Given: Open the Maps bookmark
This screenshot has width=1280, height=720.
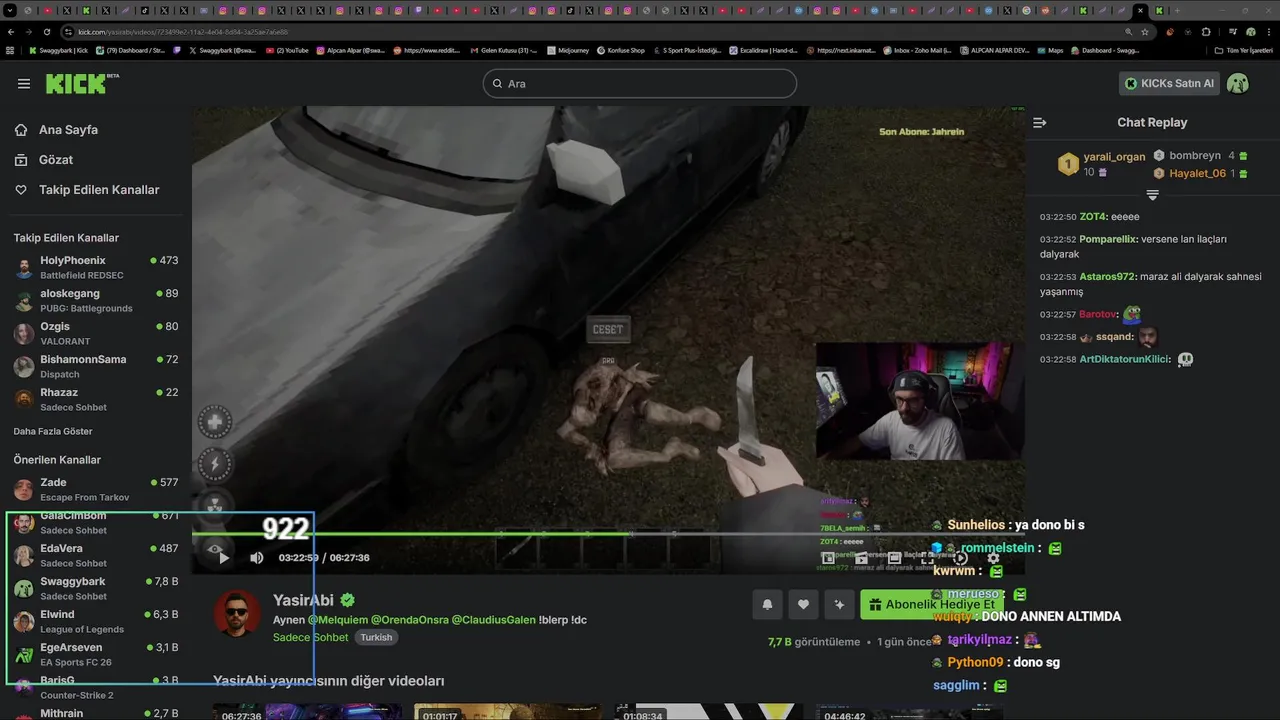Looking at the screenshot, I should [1050, 50].
